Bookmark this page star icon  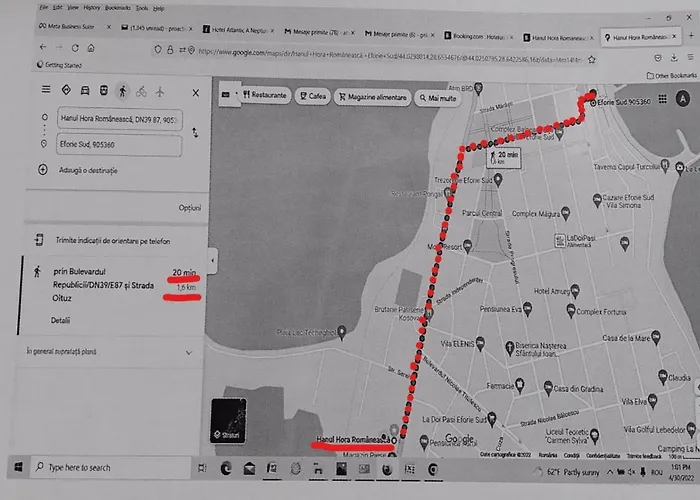592,59
